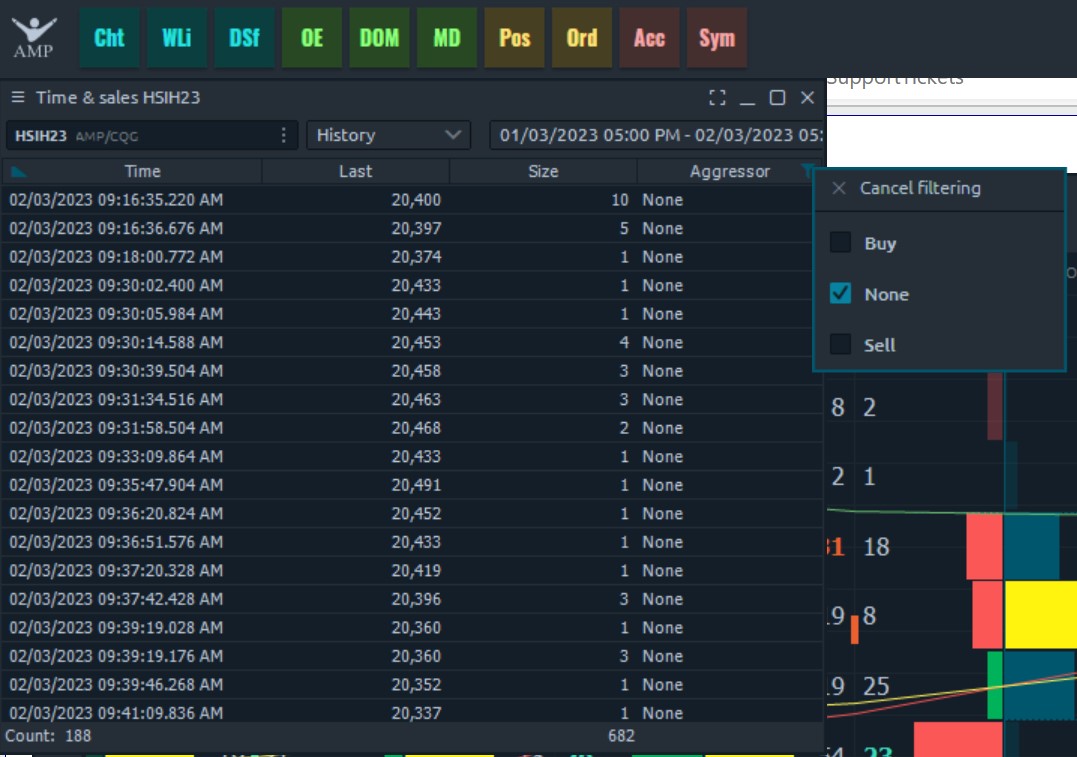Click the Time column header
Image resolution: width=1077 pixels, height=757 pixels.
[x=142, y=172]
